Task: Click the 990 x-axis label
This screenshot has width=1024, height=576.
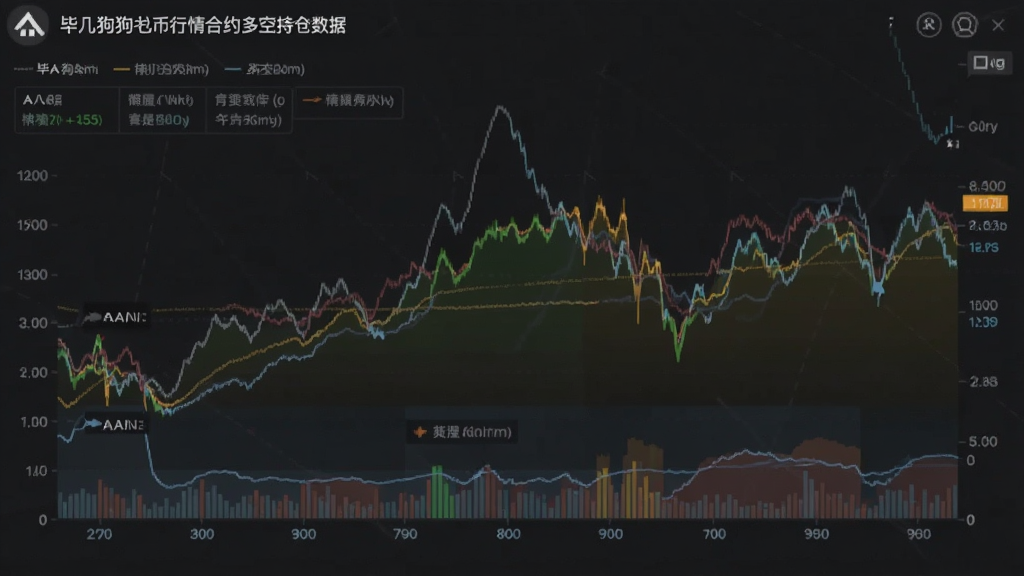Action: click(816, 534)
